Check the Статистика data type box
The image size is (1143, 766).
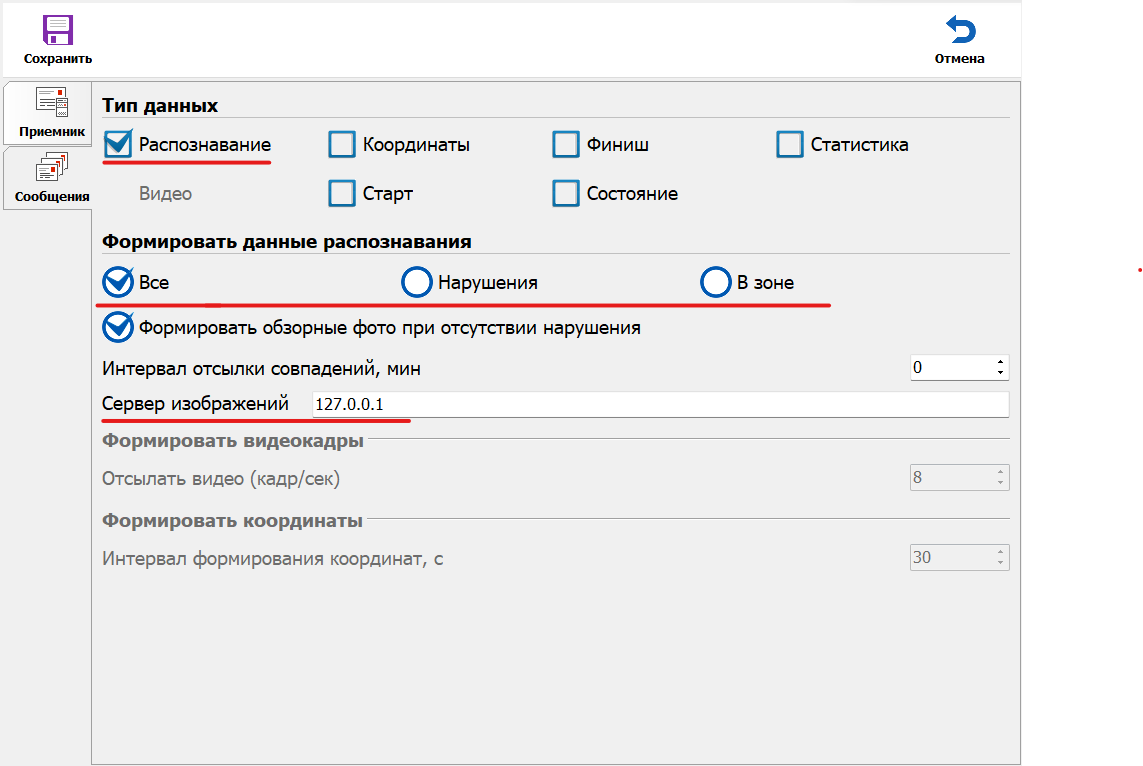coord(790,145)
